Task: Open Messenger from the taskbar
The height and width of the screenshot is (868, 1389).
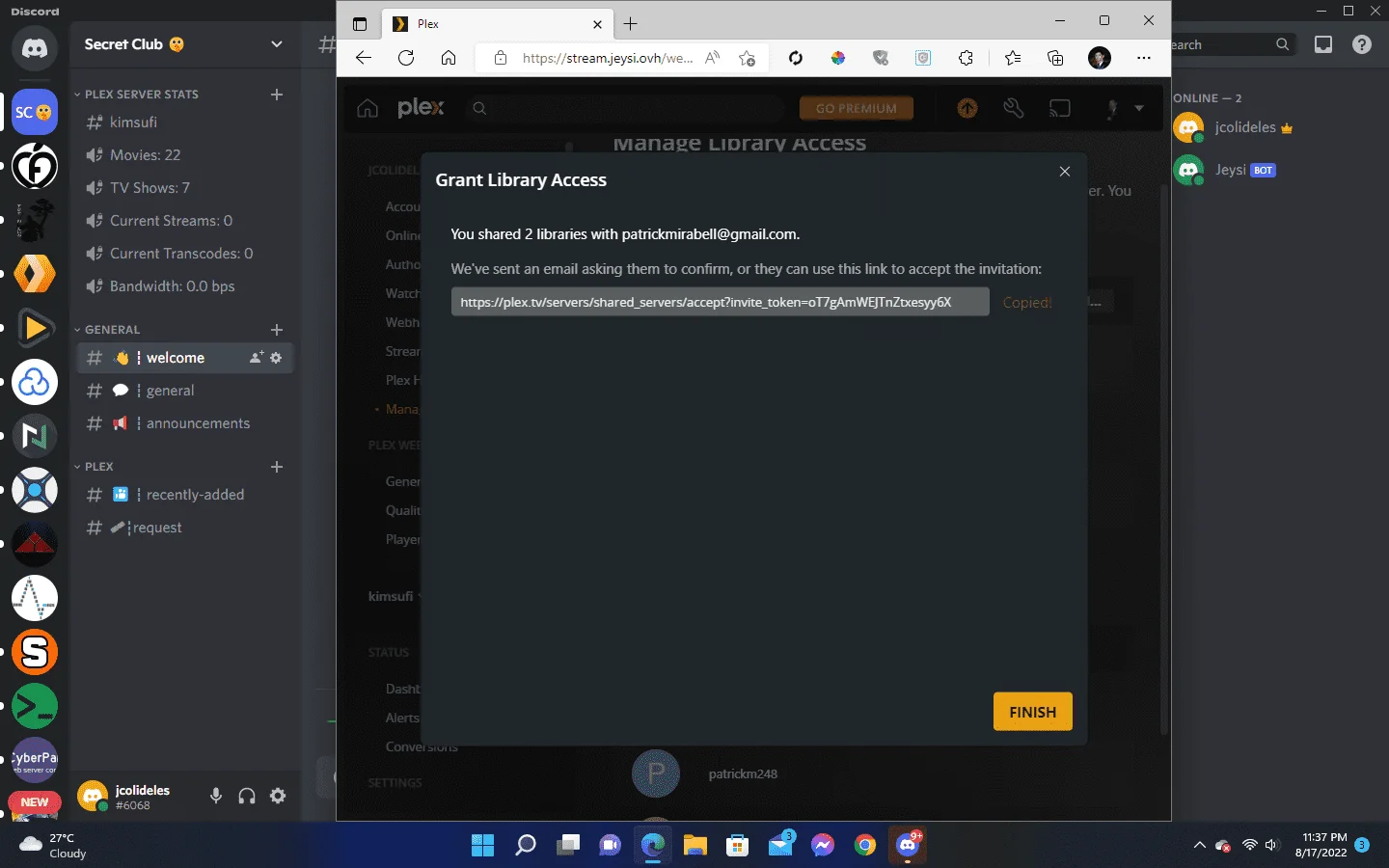Action: pos(823,845)
